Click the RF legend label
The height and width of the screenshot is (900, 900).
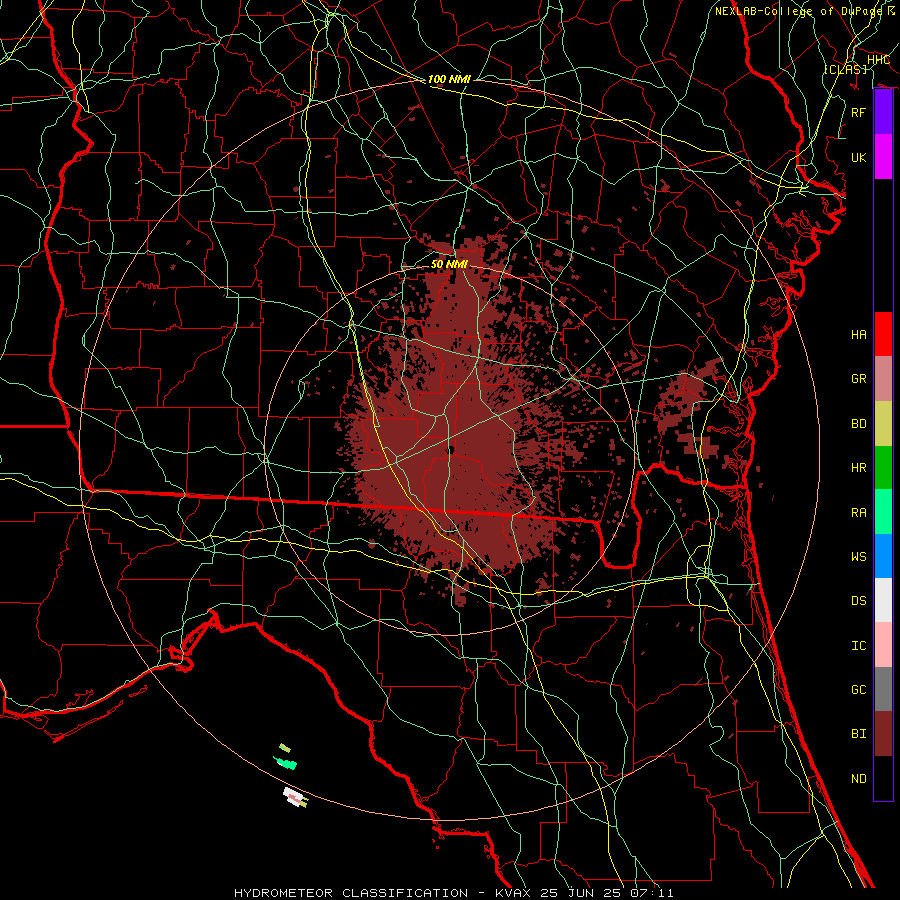858,112
